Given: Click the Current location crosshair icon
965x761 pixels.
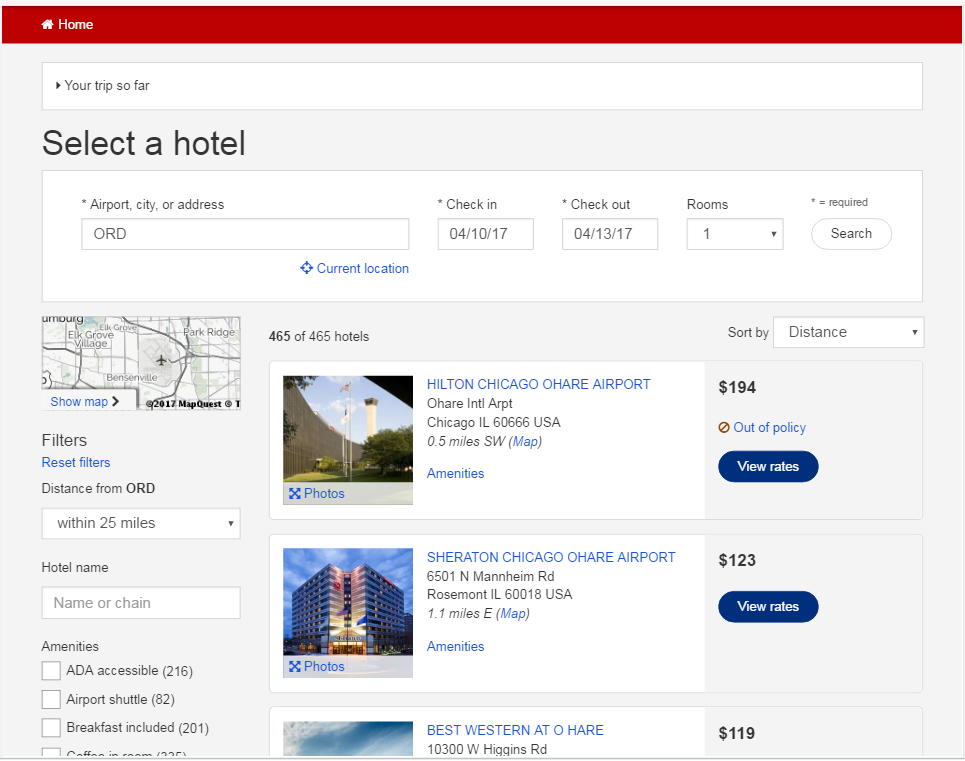Looking at the screenshot, I should coord(306,268).
